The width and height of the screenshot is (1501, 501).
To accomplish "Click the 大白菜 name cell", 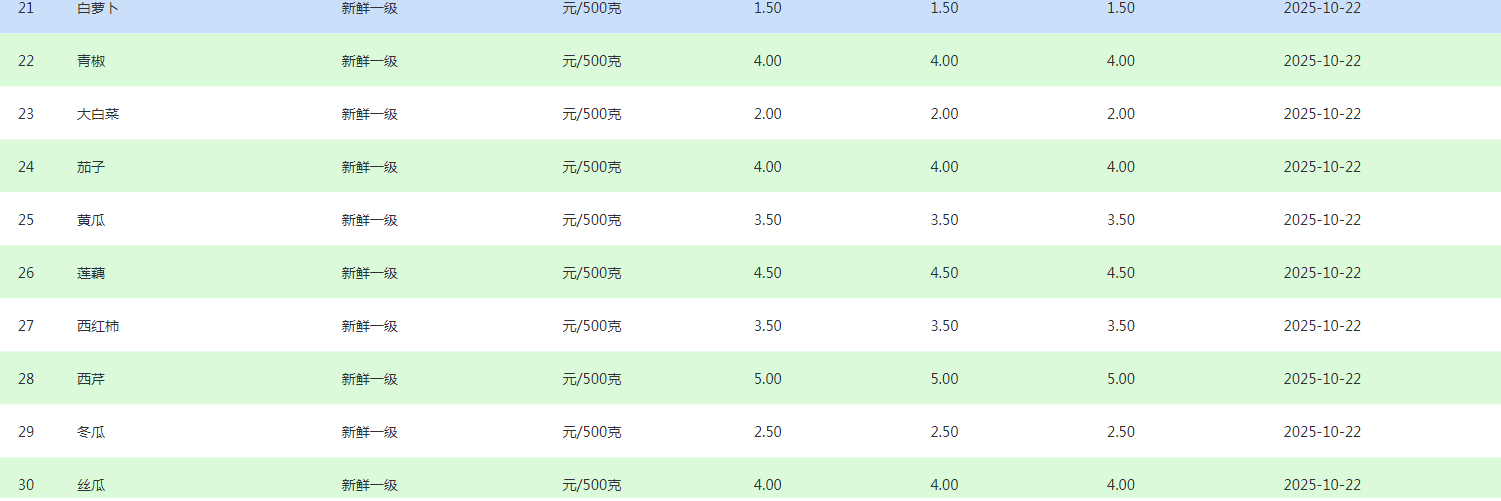I will (x=98, y=114).
